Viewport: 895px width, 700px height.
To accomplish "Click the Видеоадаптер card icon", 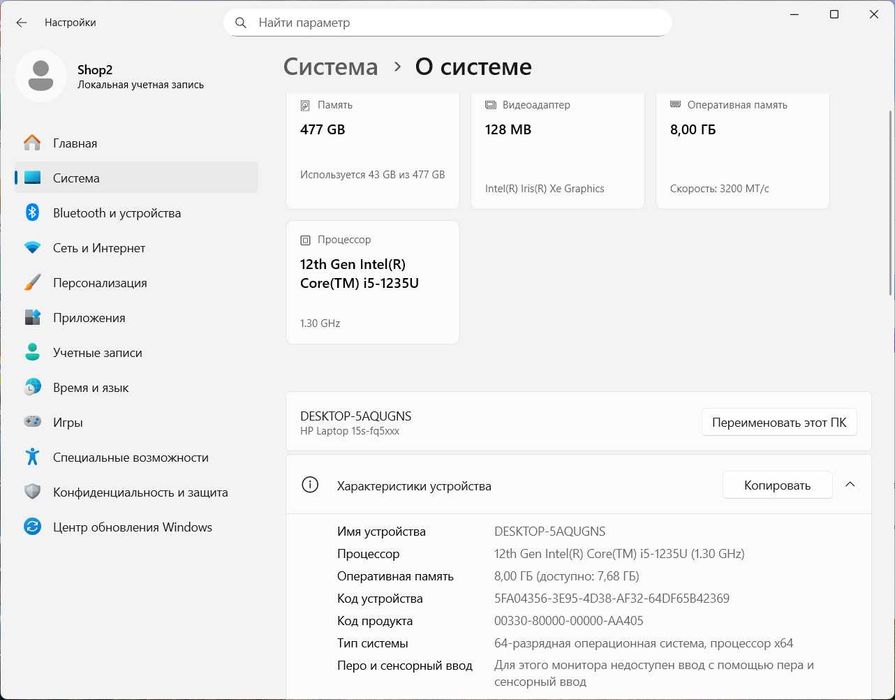I will point(490,105).
